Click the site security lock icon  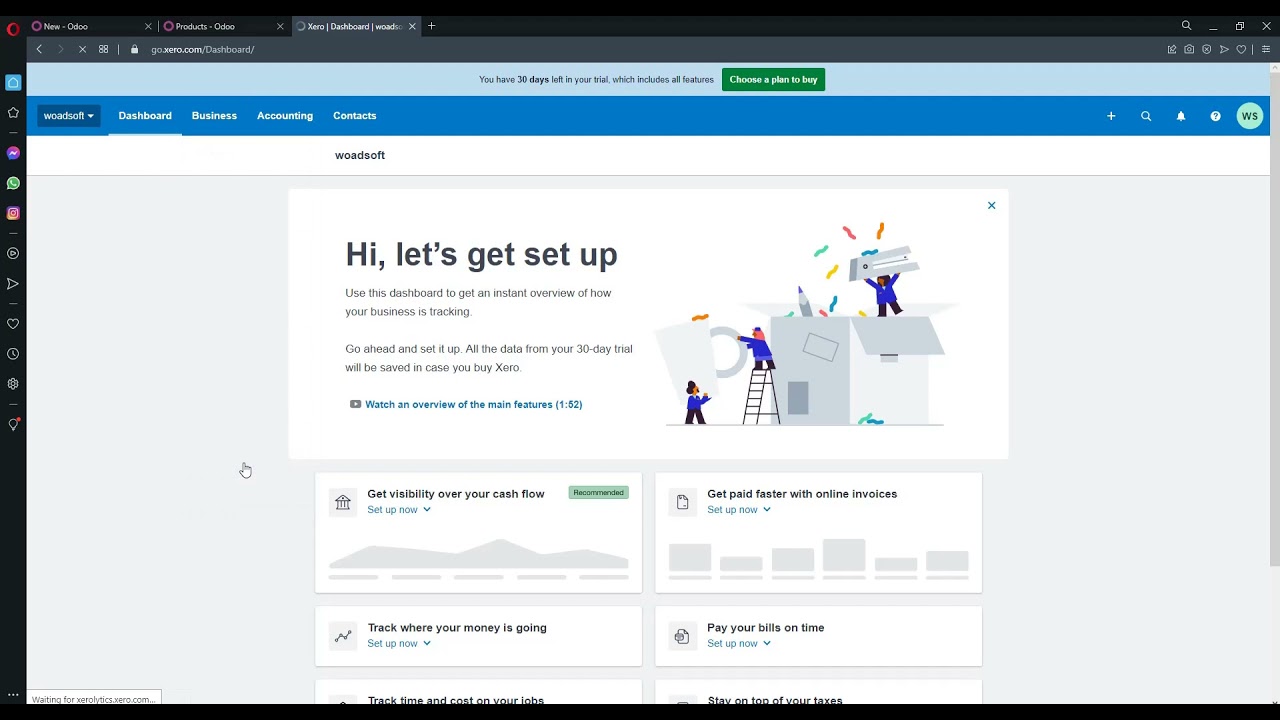coord(134,49)
